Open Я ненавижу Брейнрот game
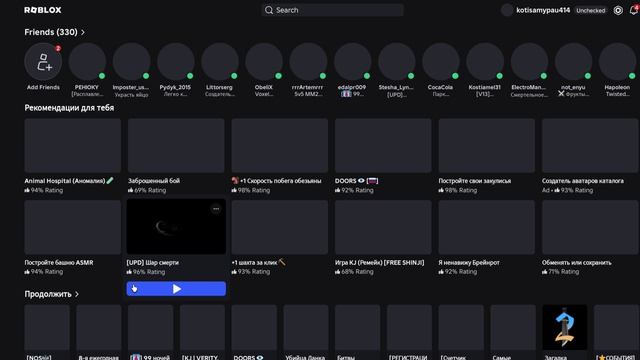This screenshot has height=360, width=640. pyautogui.click(x=487, y=227)
